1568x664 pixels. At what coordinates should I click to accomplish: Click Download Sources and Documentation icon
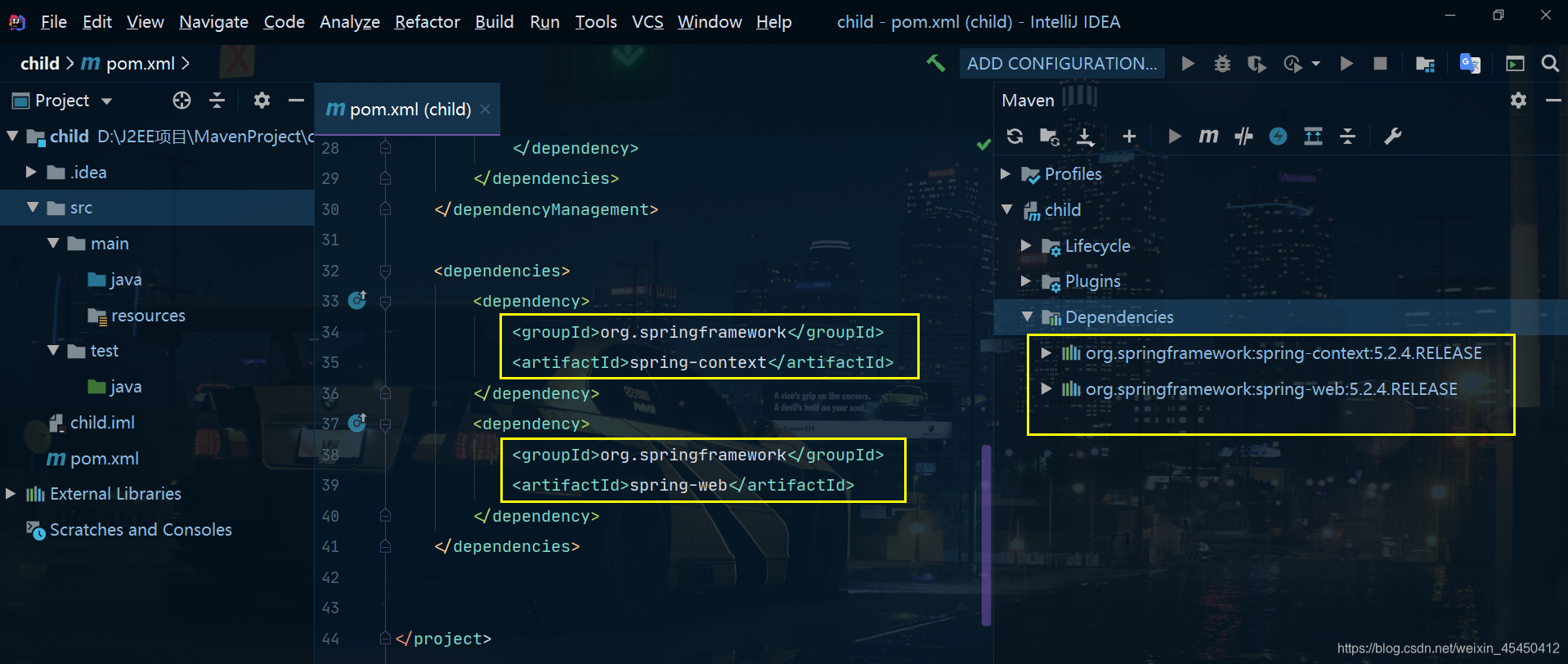coord(1085,137)
